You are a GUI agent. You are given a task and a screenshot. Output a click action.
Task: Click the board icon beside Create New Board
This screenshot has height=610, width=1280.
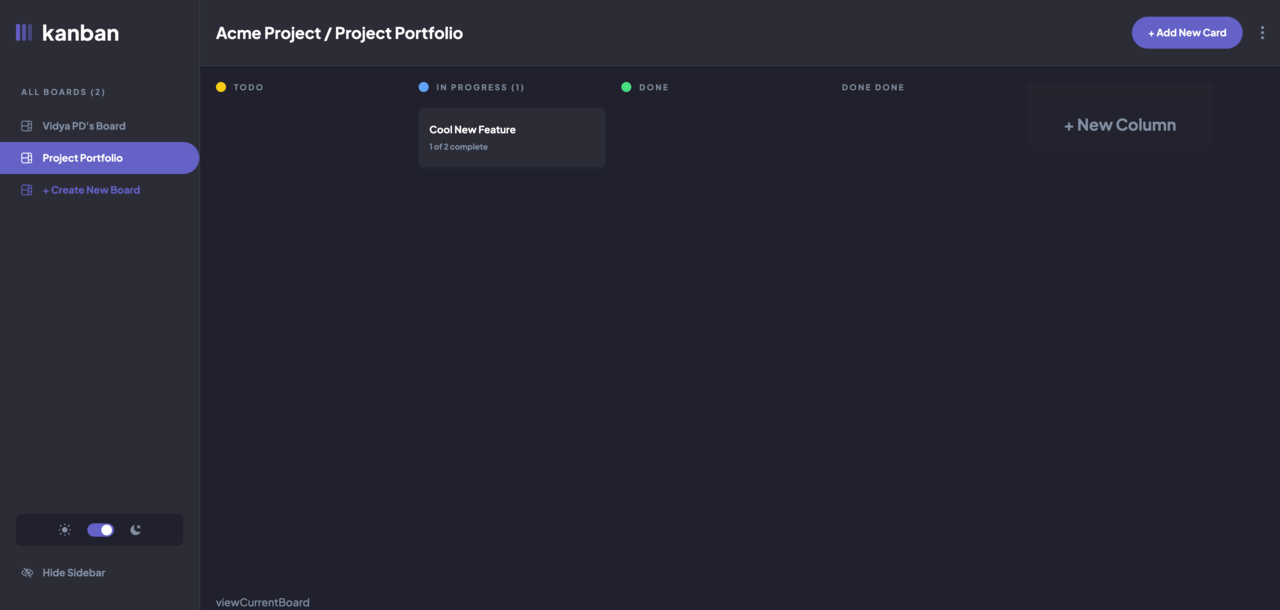click(x=27, y=190)
